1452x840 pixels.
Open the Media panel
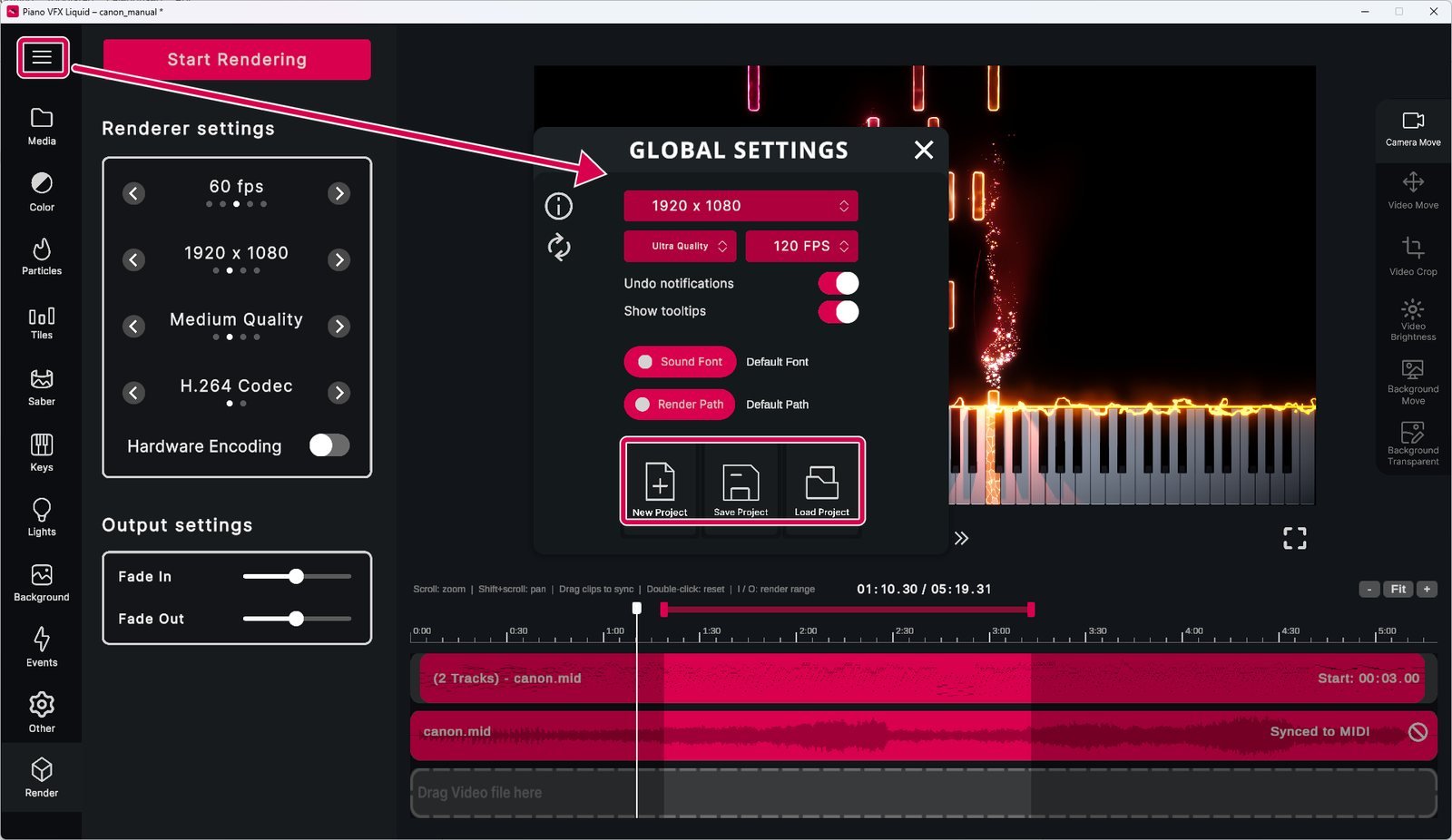pos(42,127)
